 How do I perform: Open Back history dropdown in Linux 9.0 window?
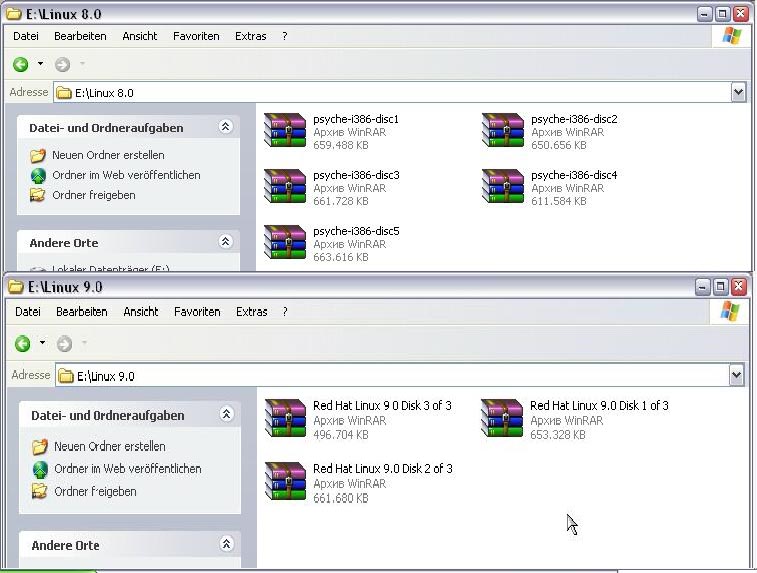pyautogui.click(x=42, y=343)
